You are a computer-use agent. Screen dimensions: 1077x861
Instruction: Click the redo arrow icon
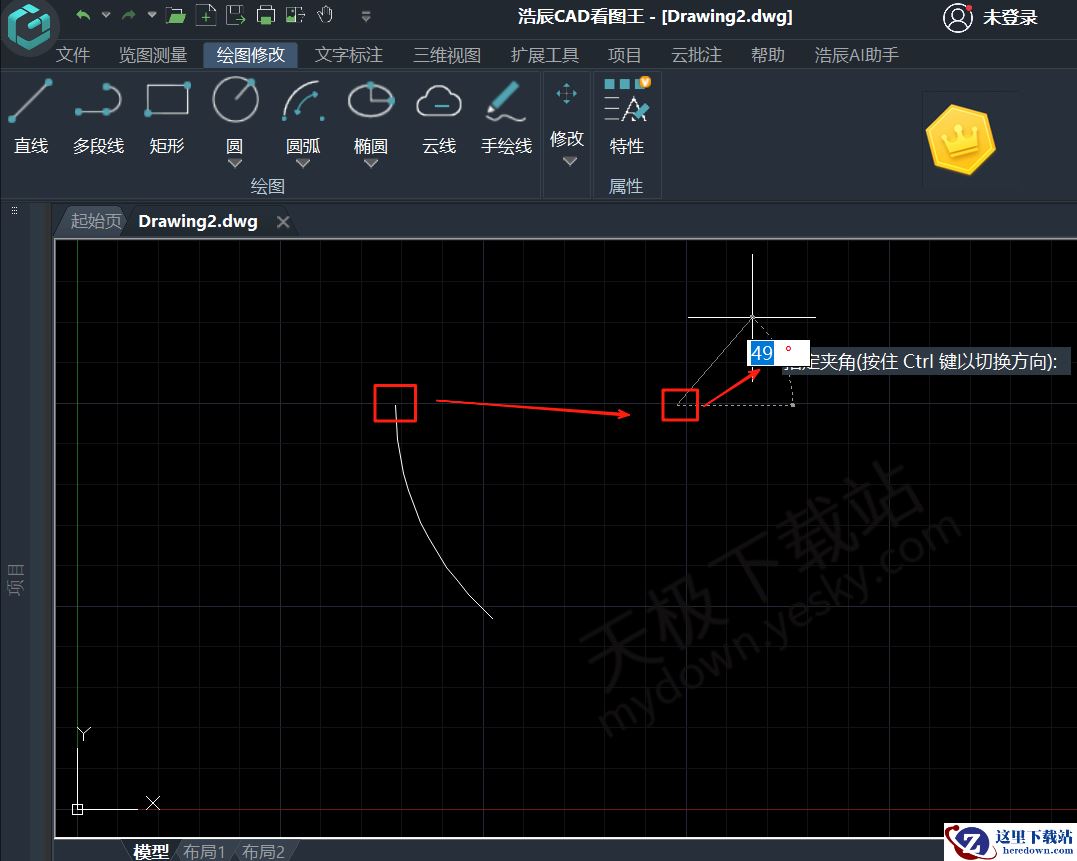tap(128, 15)
